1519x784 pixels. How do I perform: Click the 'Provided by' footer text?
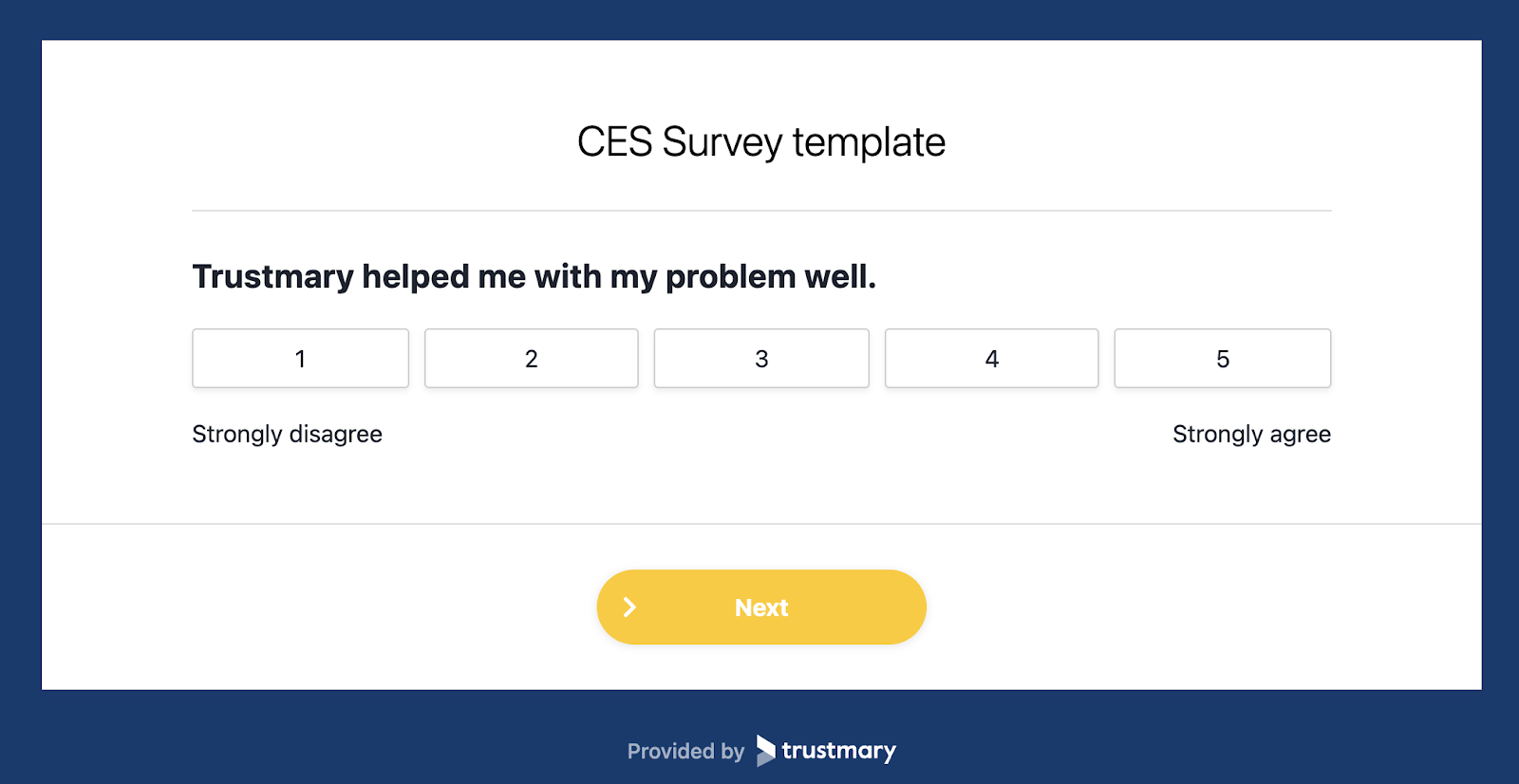[685, 752]
